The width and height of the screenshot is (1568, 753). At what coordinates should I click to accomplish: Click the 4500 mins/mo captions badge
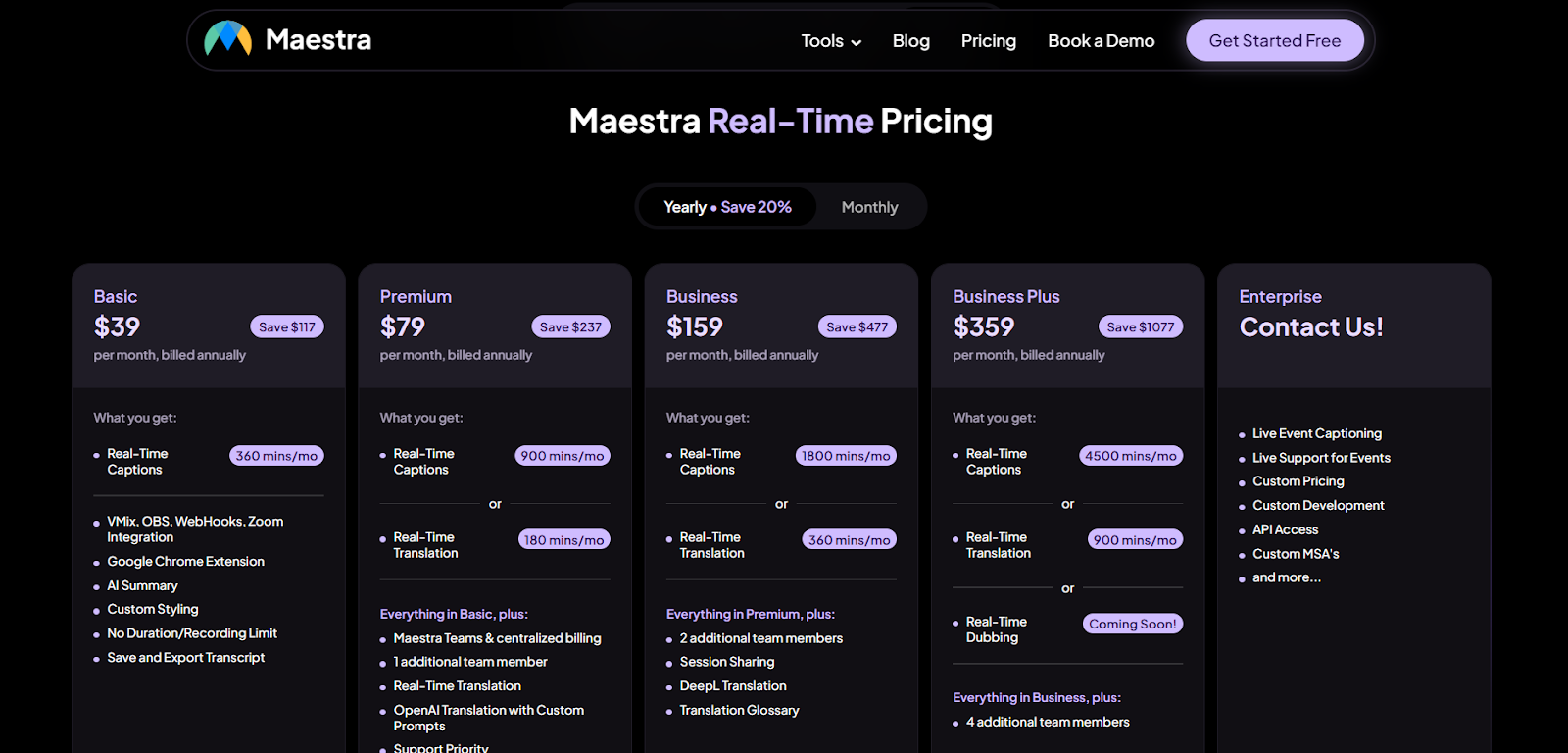(1131, 456)
